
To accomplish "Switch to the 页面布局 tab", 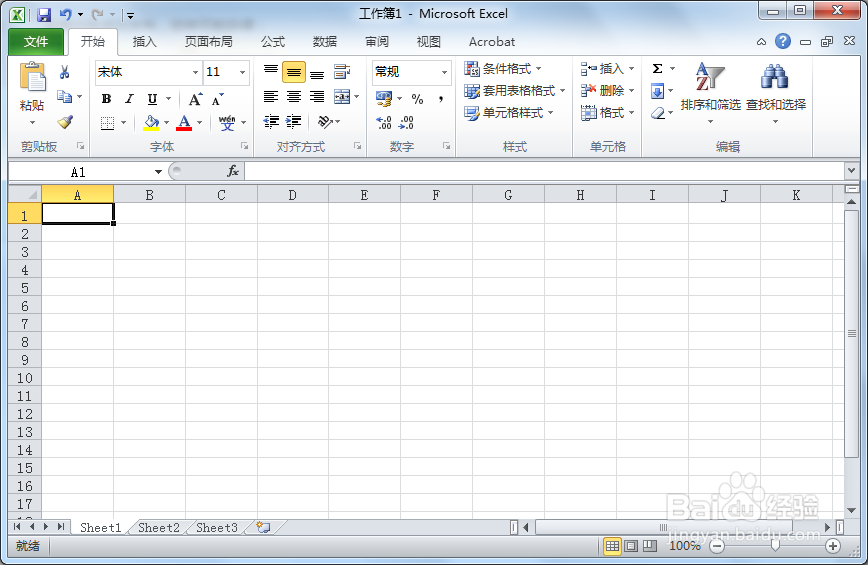I will click(x=209, y=42).
